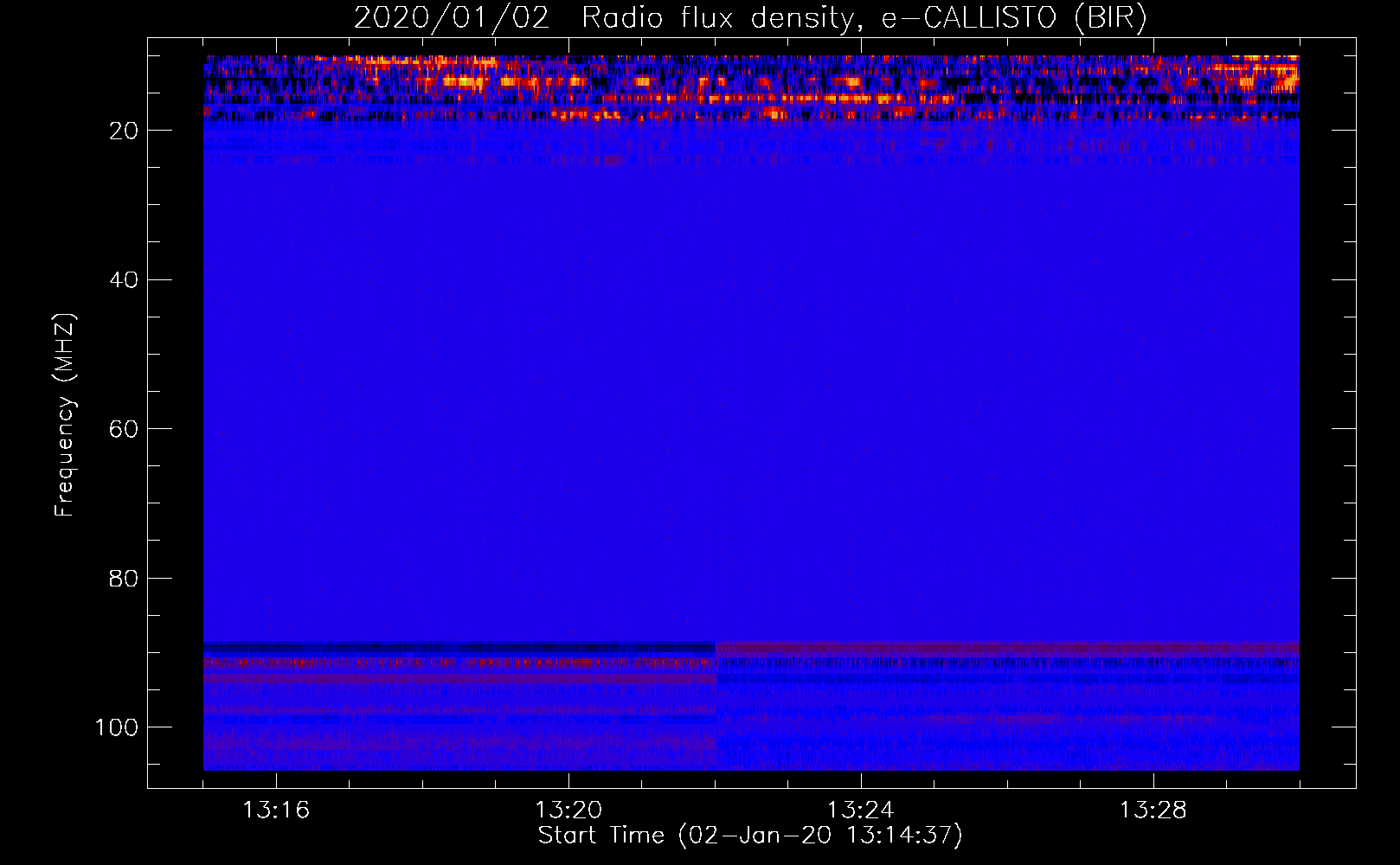Select the 100 MHz frequency tick label
This screenshot has width=1400, height=865.
[117, 727]
